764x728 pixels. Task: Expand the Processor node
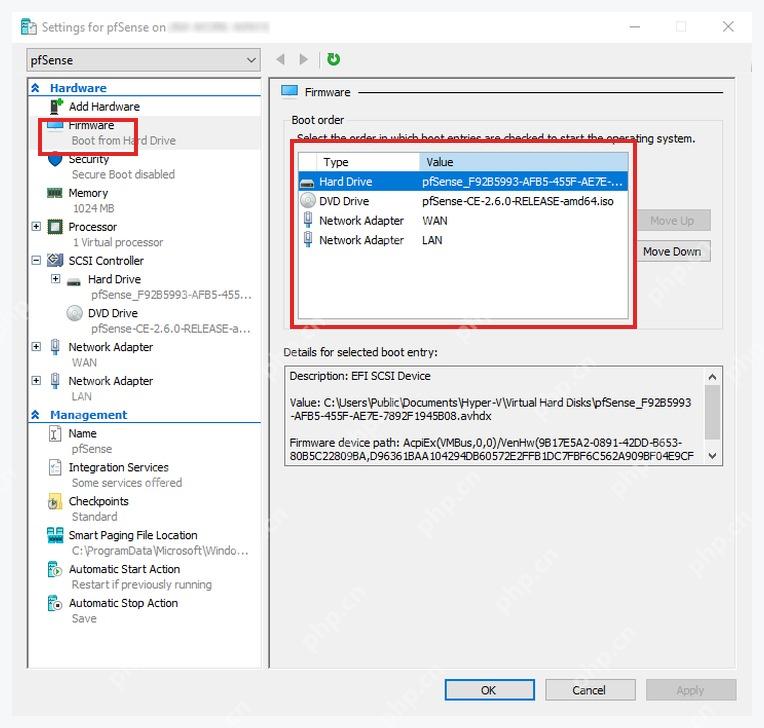tap(36, 227)
